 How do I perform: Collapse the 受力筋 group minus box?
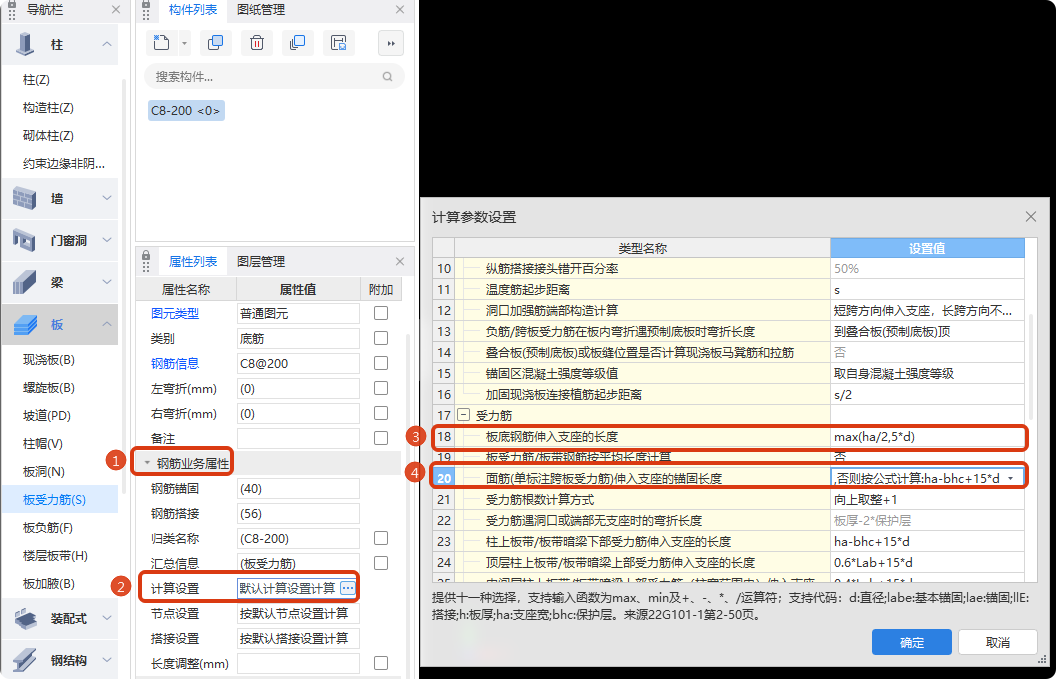pos(463,415)
